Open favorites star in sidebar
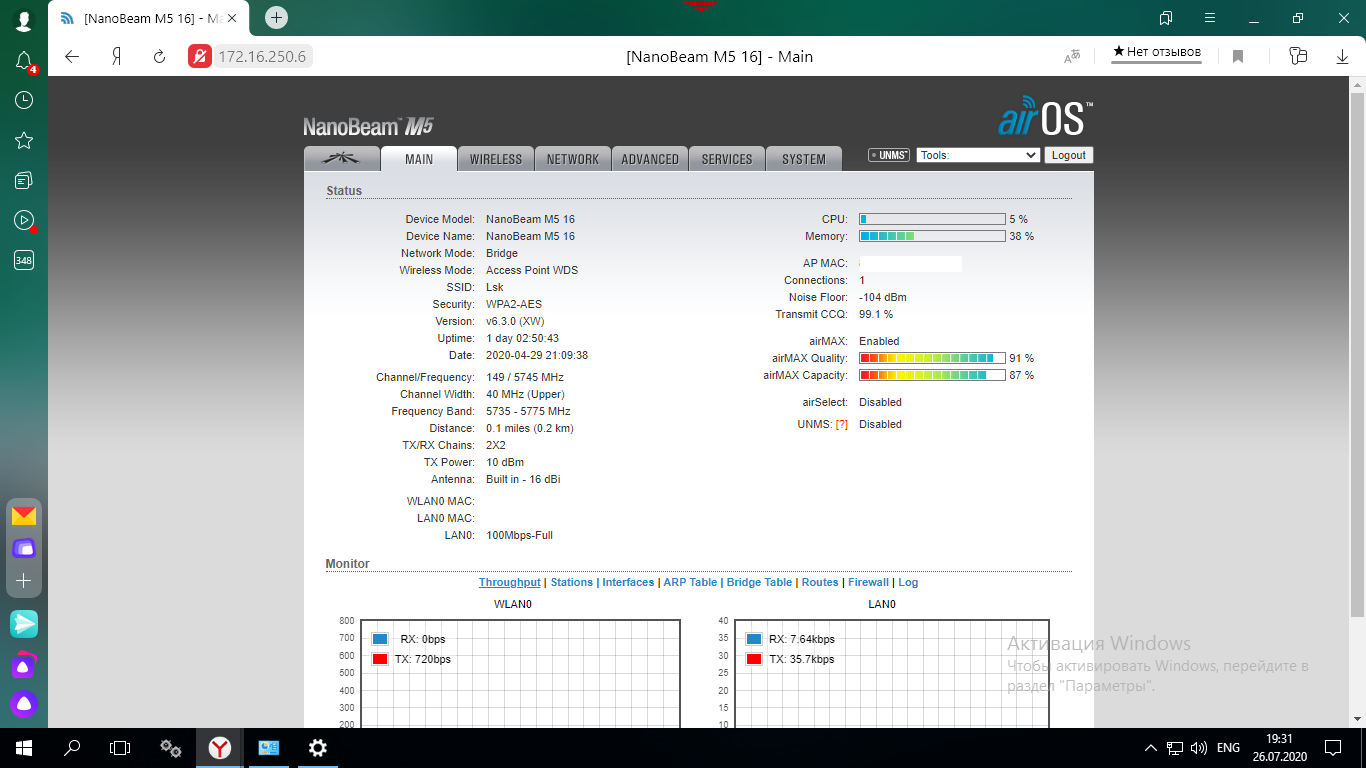Image resolution: width=1366 pixels, height=768 pixels. pyautogui.click(x=24, y=140)
